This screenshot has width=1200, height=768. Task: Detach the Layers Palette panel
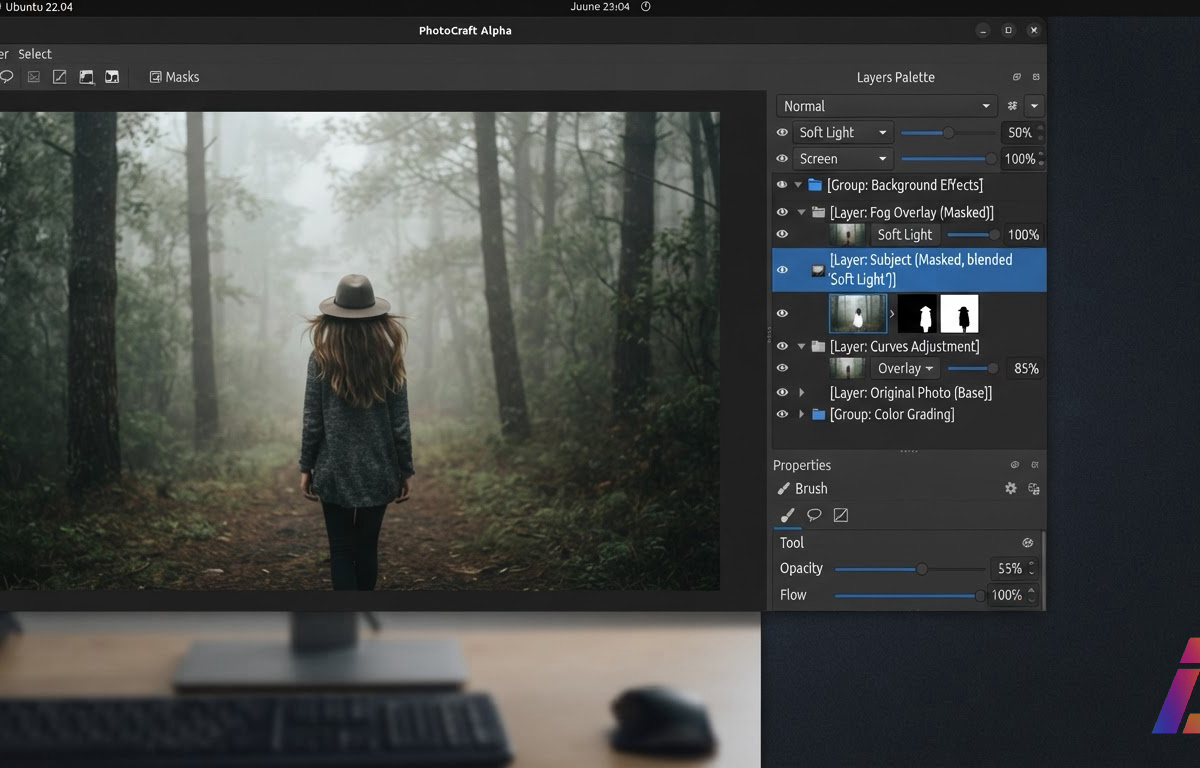[1017, 77]
